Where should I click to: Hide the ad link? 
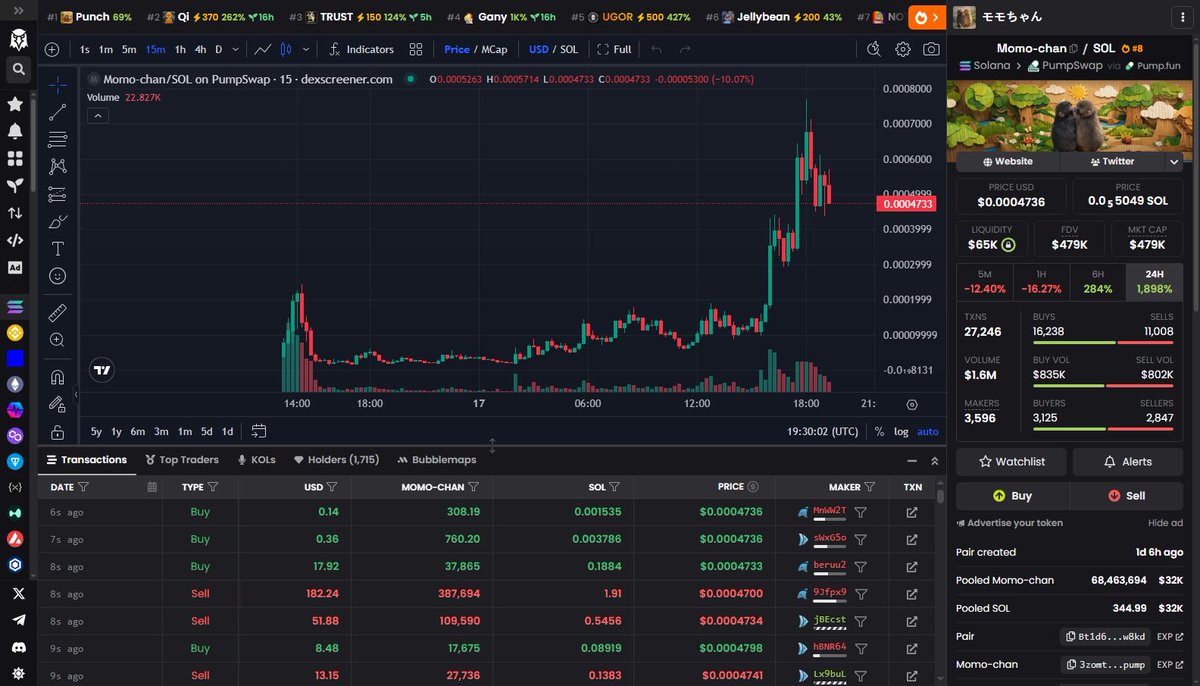point(1165,523)
